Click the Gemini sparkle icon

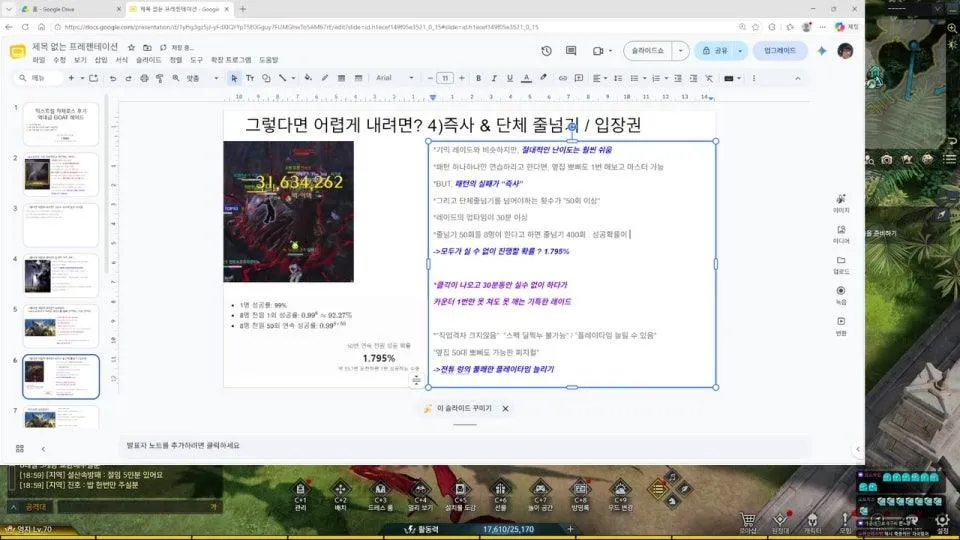(x=822, y=51)
